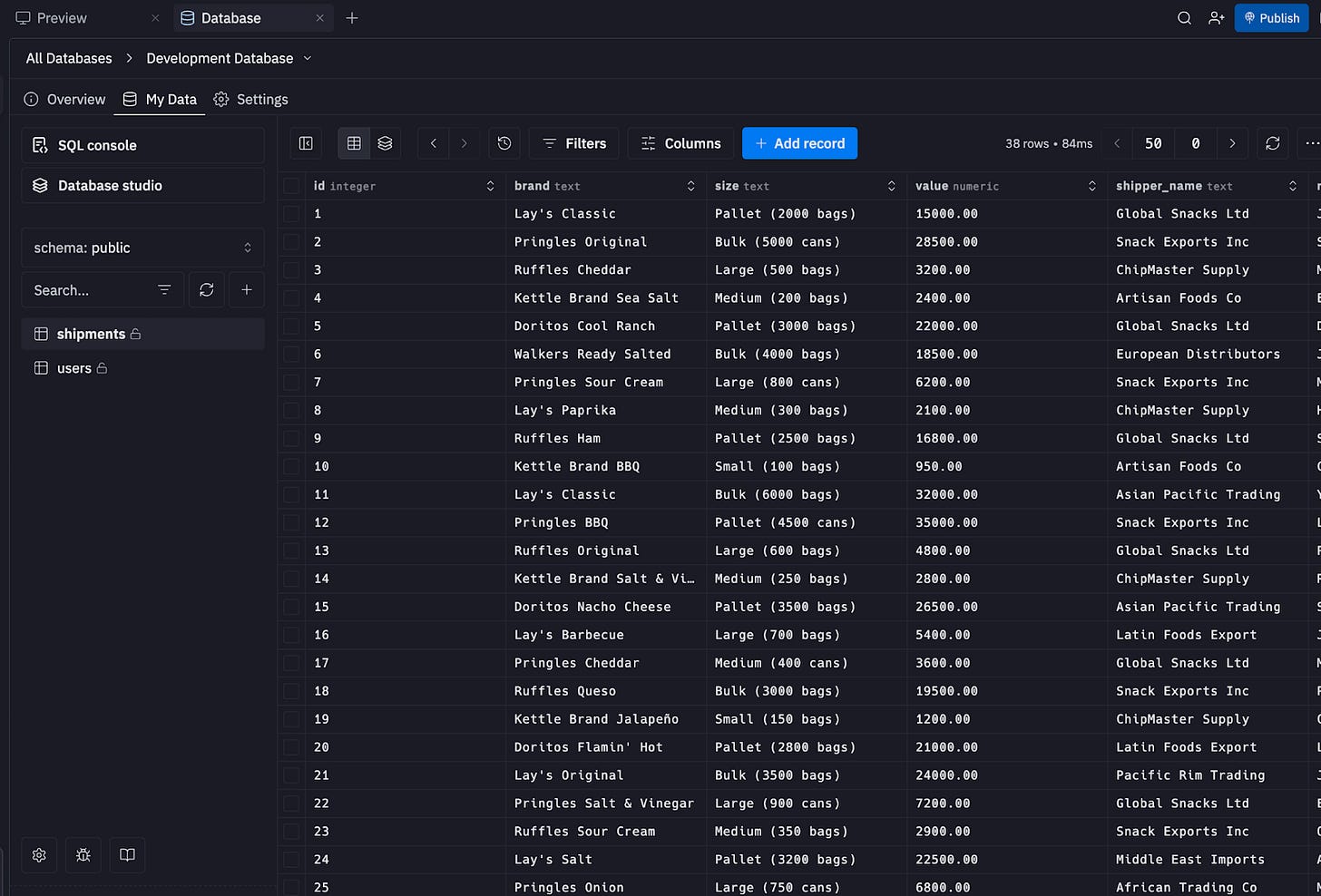The image size is (1321, 896).
Task: Go forward with the right arrow in toolbar
Action: point(465,143)
